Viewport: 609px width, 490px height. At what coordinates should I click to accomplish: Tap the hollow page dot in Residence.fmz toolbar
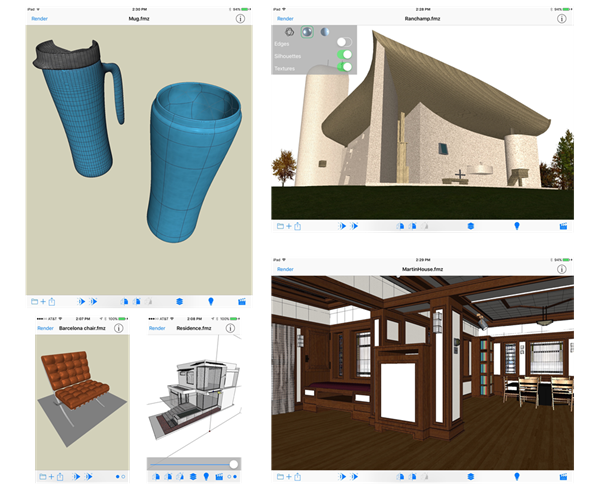[x=229, y=477]
